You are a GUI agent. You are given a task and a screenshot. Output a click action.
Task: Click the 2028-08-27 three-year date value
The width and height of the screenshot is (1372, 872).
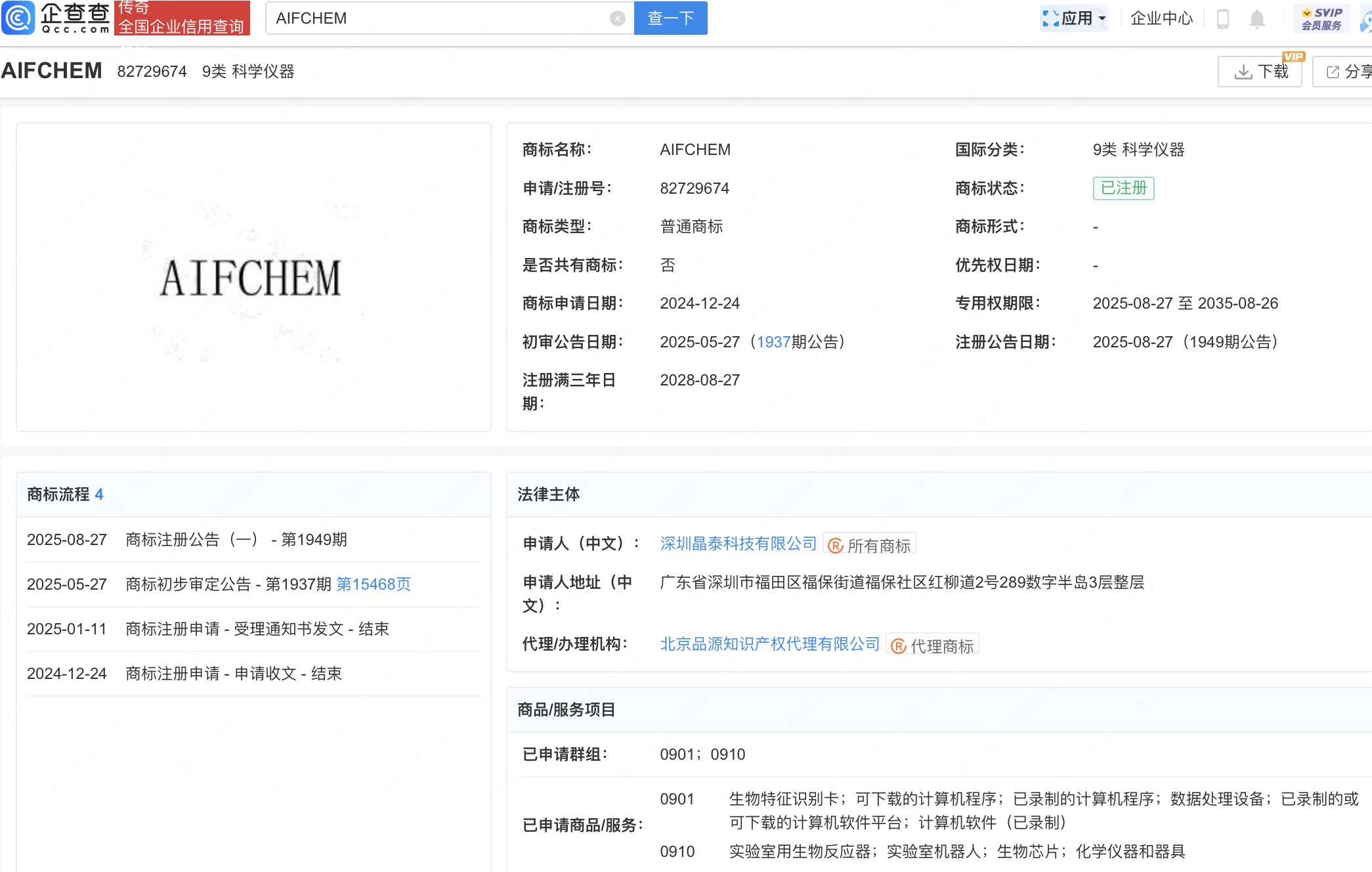700,380
